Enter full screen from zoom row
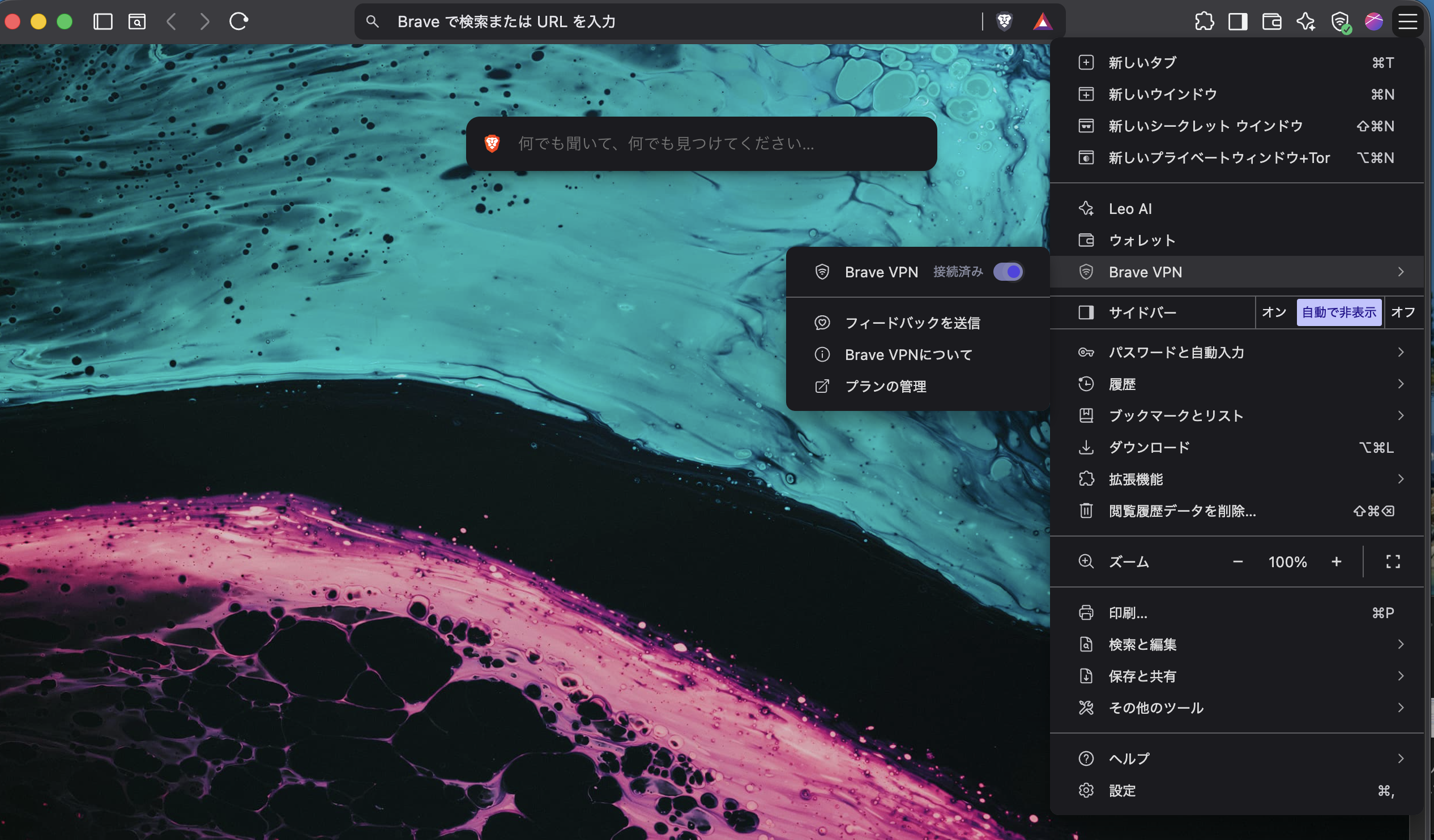This screenshot has width=1434, height=840. 1393,562
